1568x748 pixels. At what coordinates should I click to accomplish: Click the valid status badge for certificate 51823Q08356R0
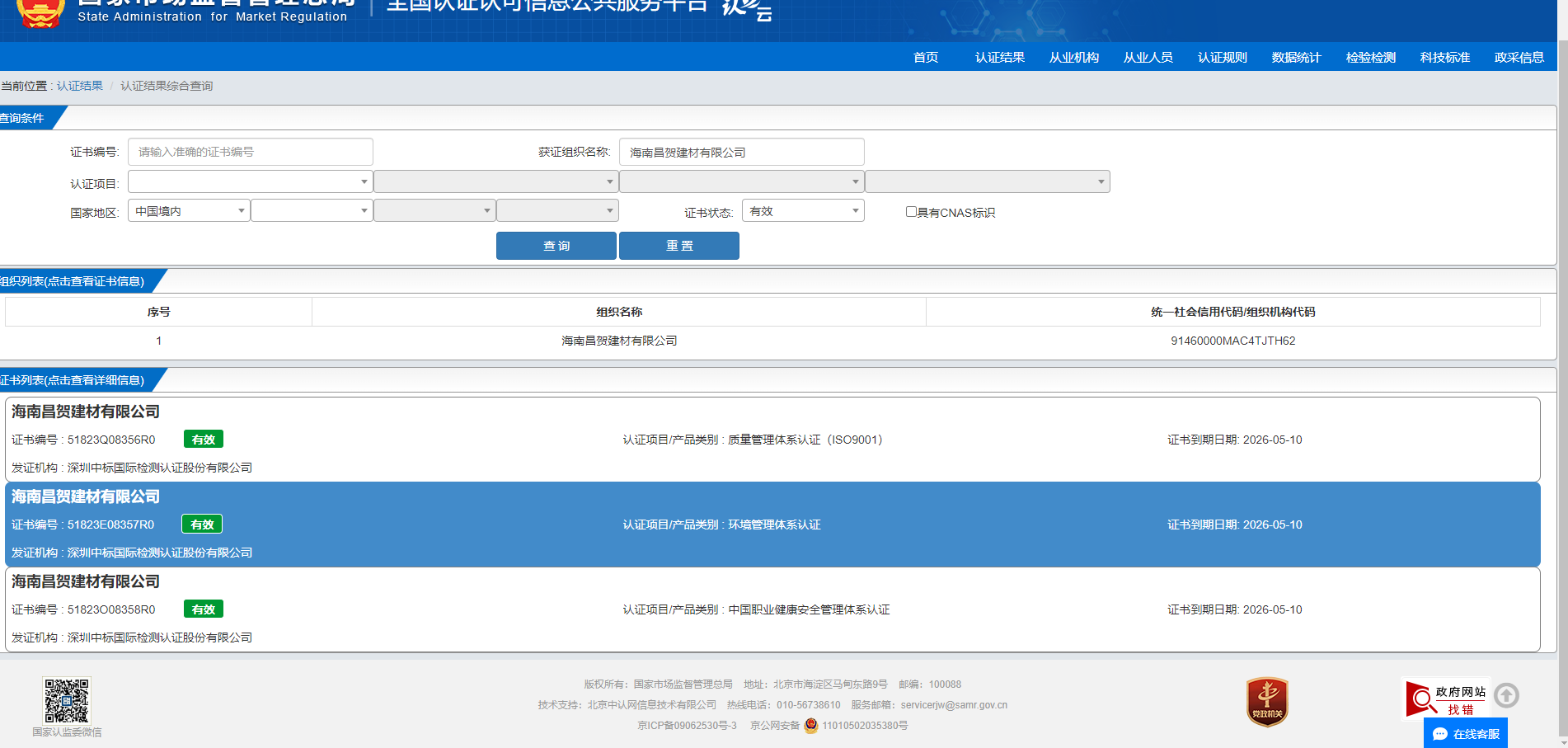click(203, 440)
